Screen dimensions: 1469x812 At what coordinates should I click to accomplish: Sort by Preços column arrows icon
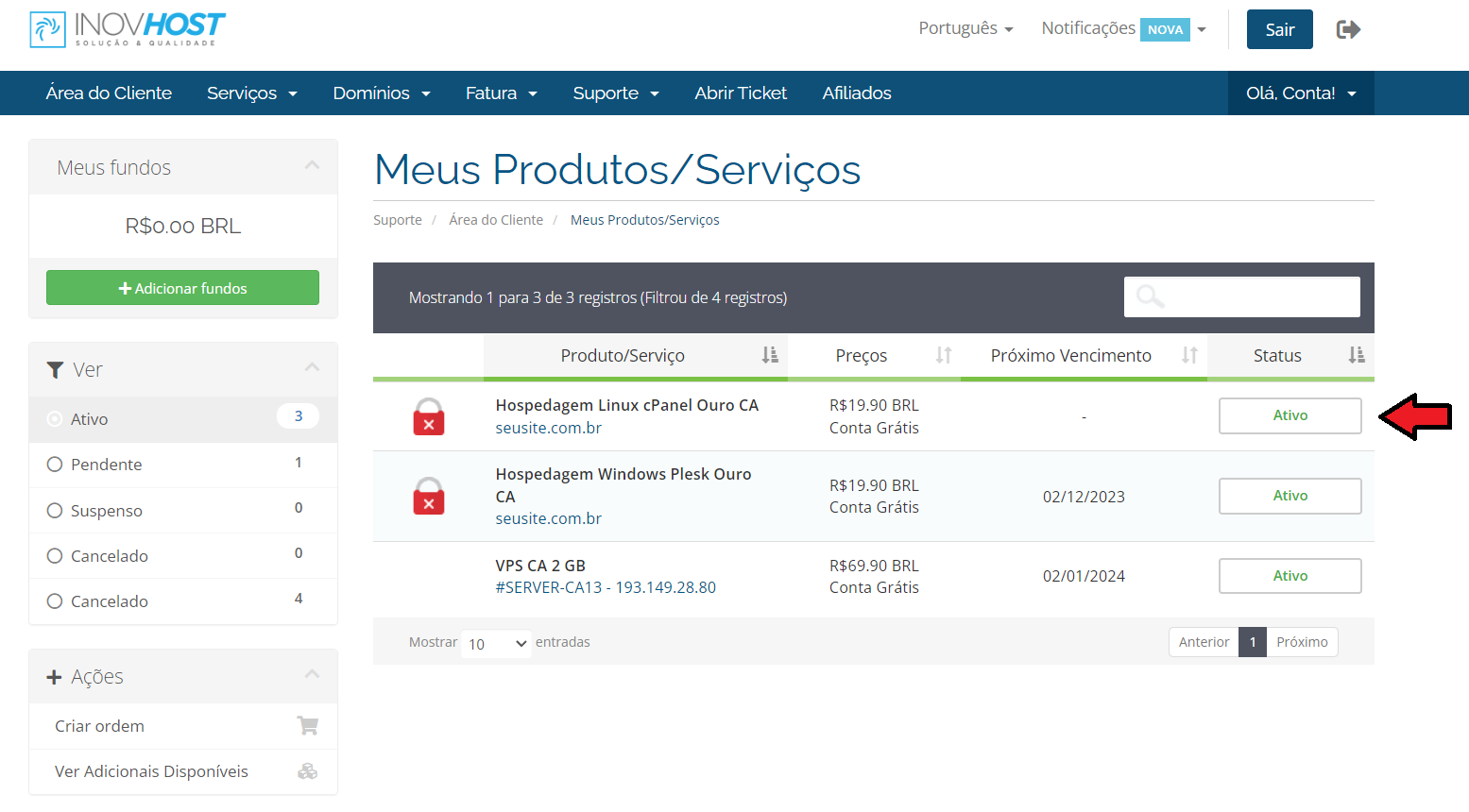point(943,355)
